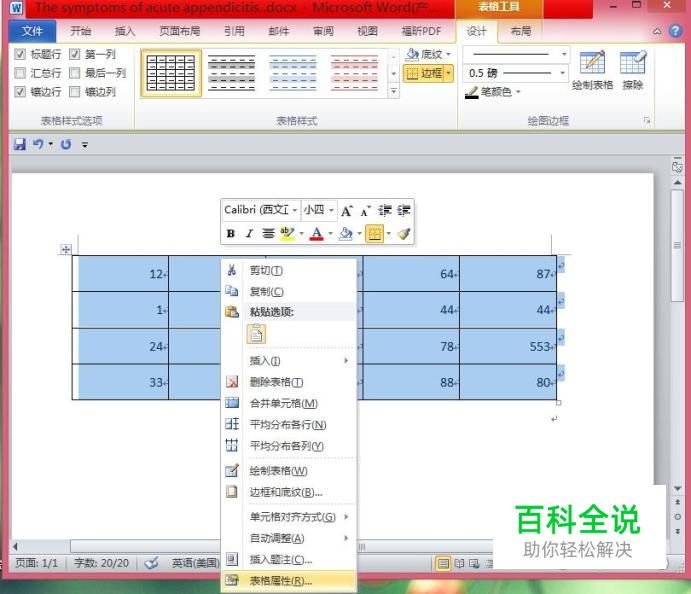
Task: Click the spell check icon in status bar
Action: 151,563
